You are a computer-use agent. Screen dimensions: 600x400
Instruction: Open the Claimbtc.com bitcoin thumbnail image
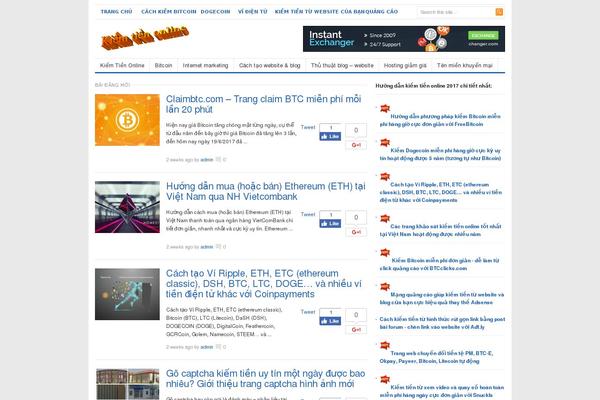pos(127,120)
